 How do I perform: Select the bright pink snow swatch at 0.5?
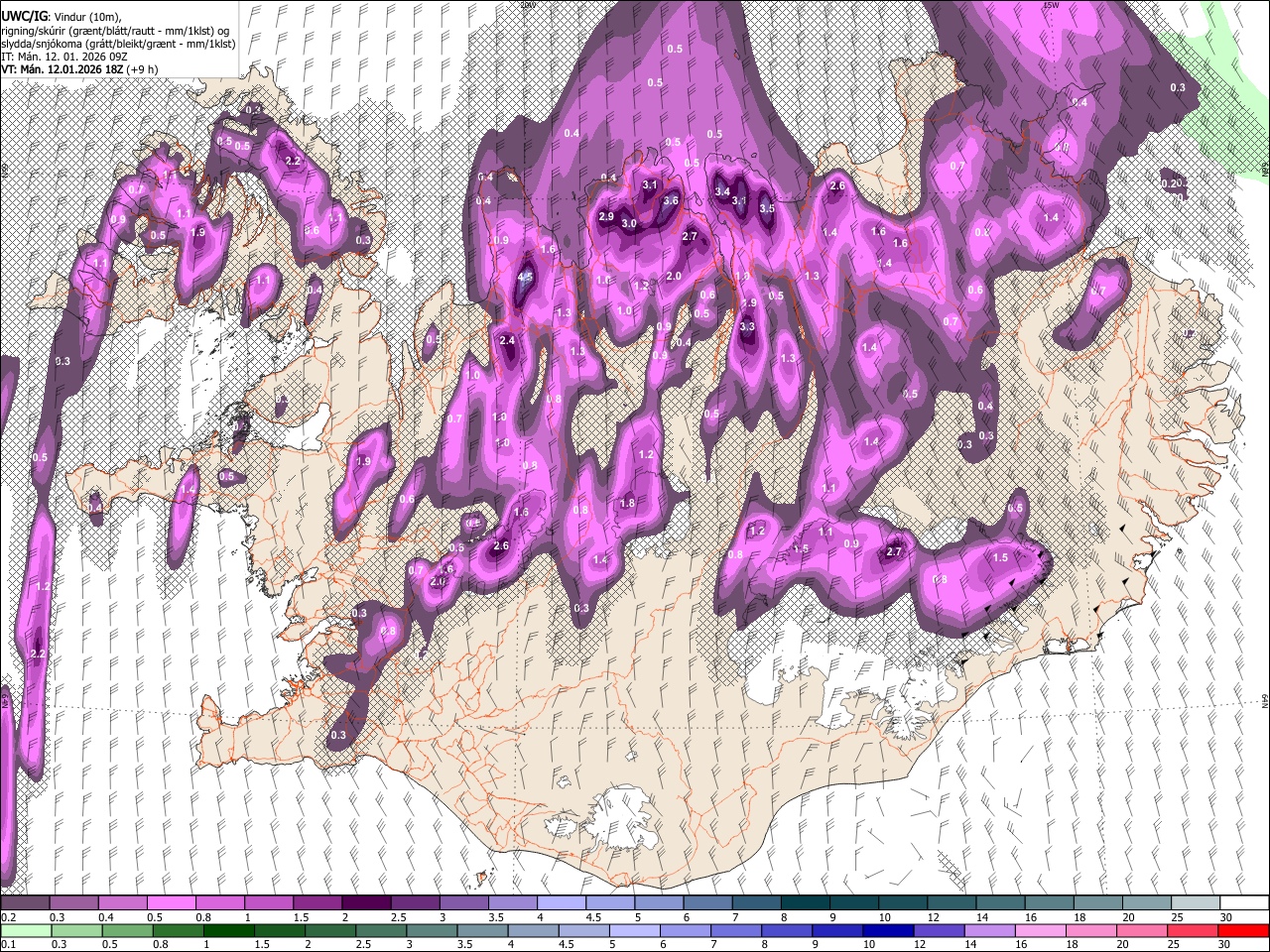[x=171, y=903]
